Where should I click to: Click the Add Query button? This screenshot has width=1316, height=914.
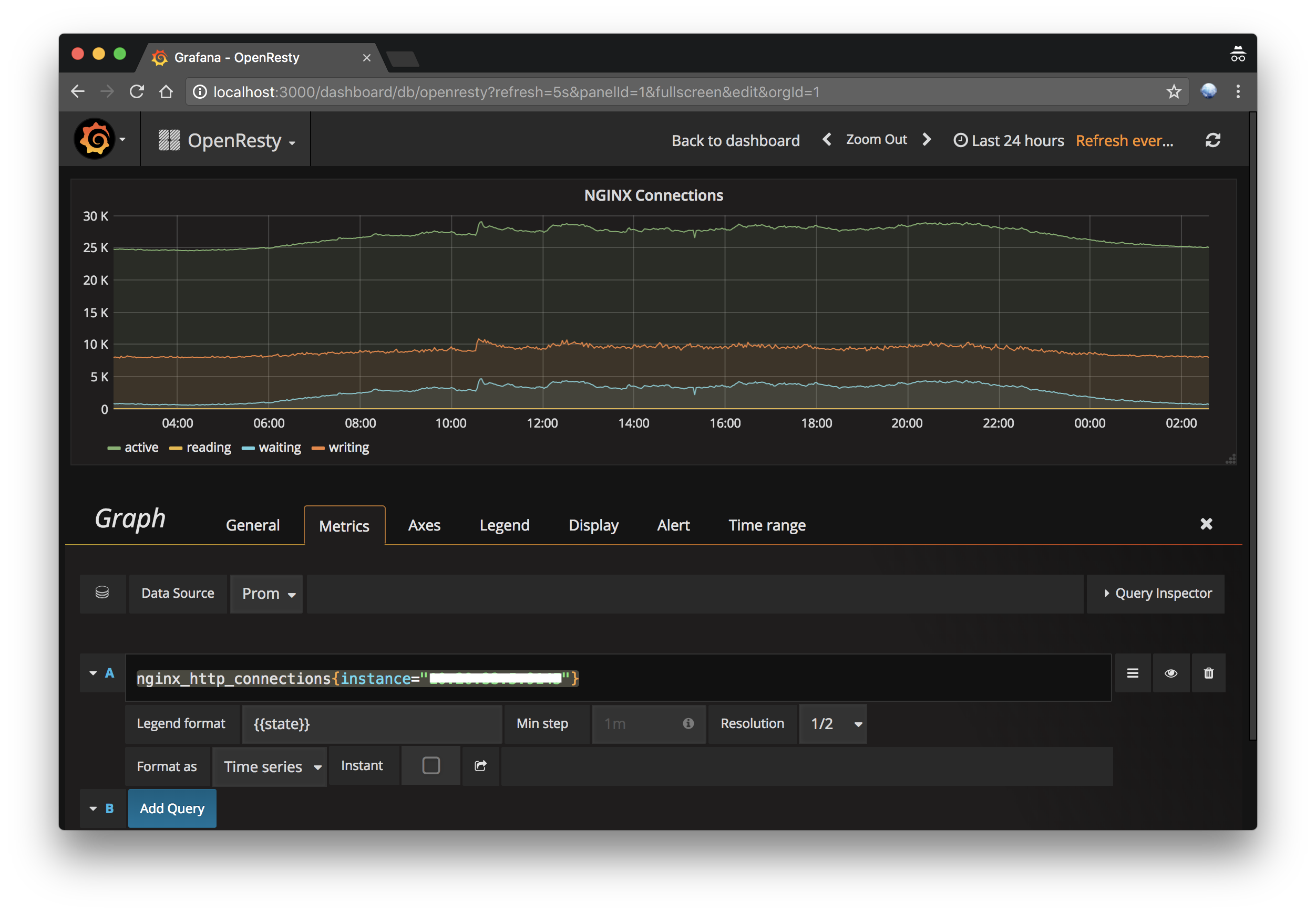coord(172,808)
